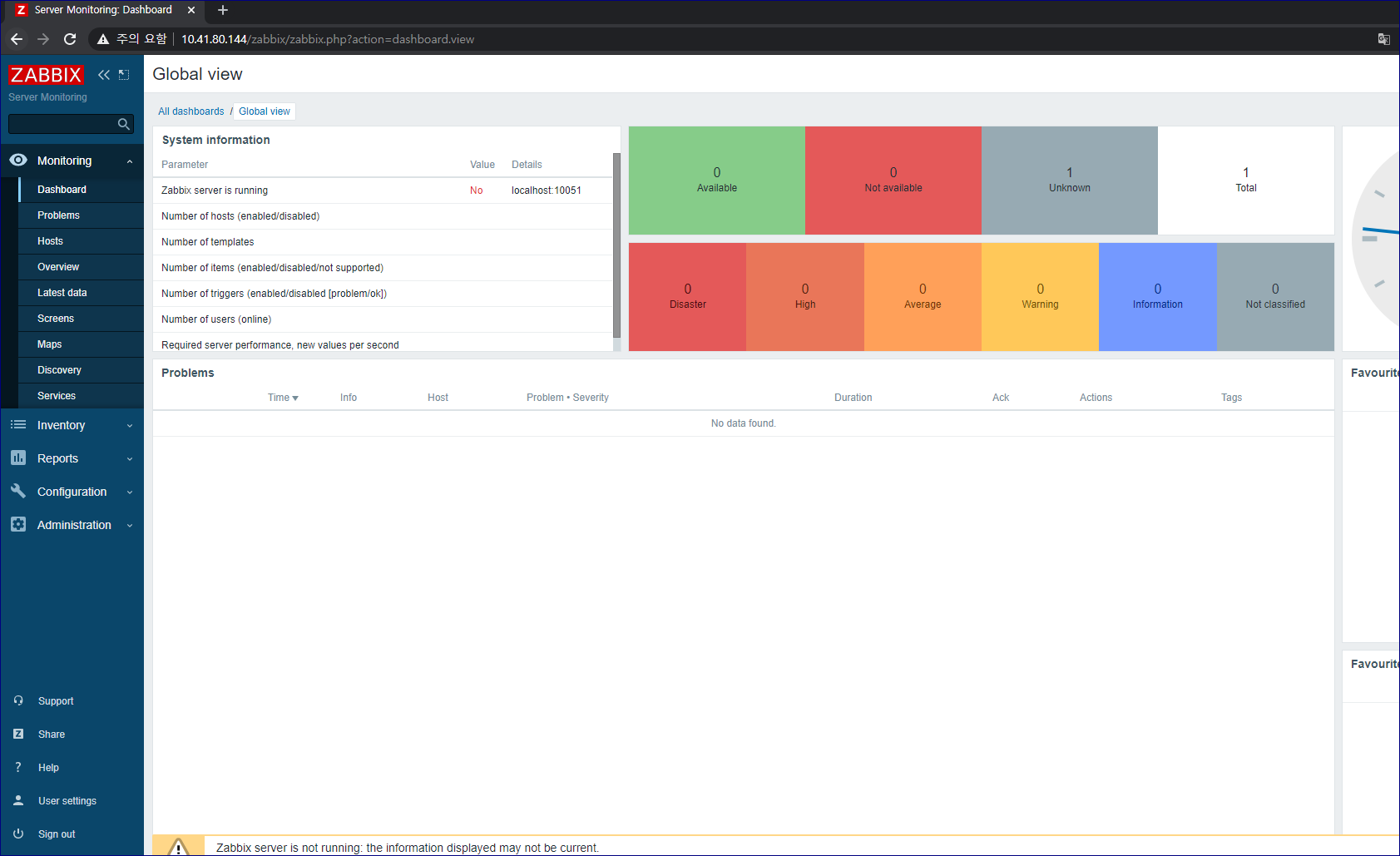Click the hide sidebar icon

point(124,75)
